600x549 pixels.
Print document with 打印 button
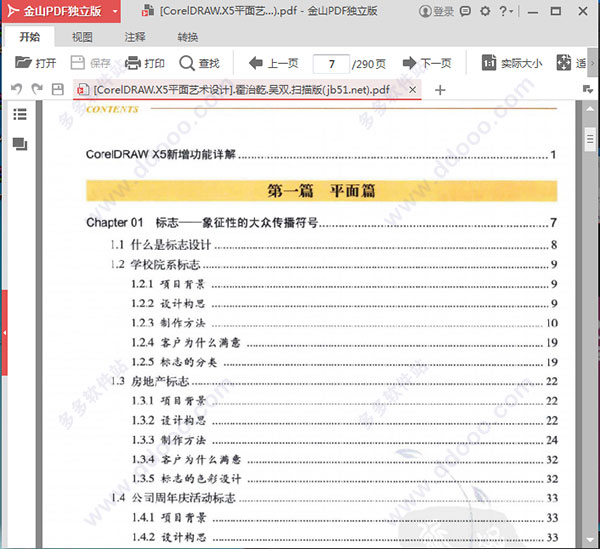[x=145, y=62]
